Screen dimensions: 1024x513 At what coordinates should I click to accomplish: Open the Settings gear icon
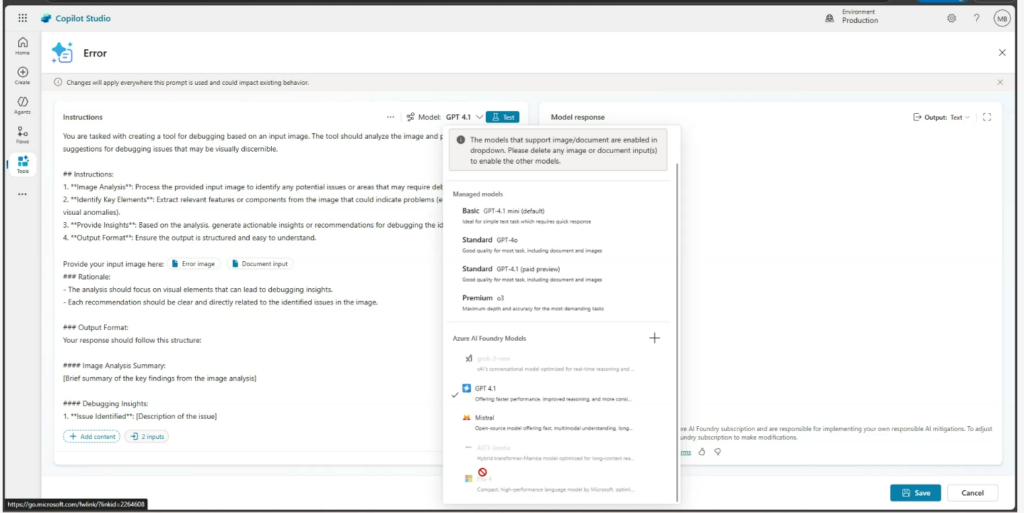tap(952, 18)
